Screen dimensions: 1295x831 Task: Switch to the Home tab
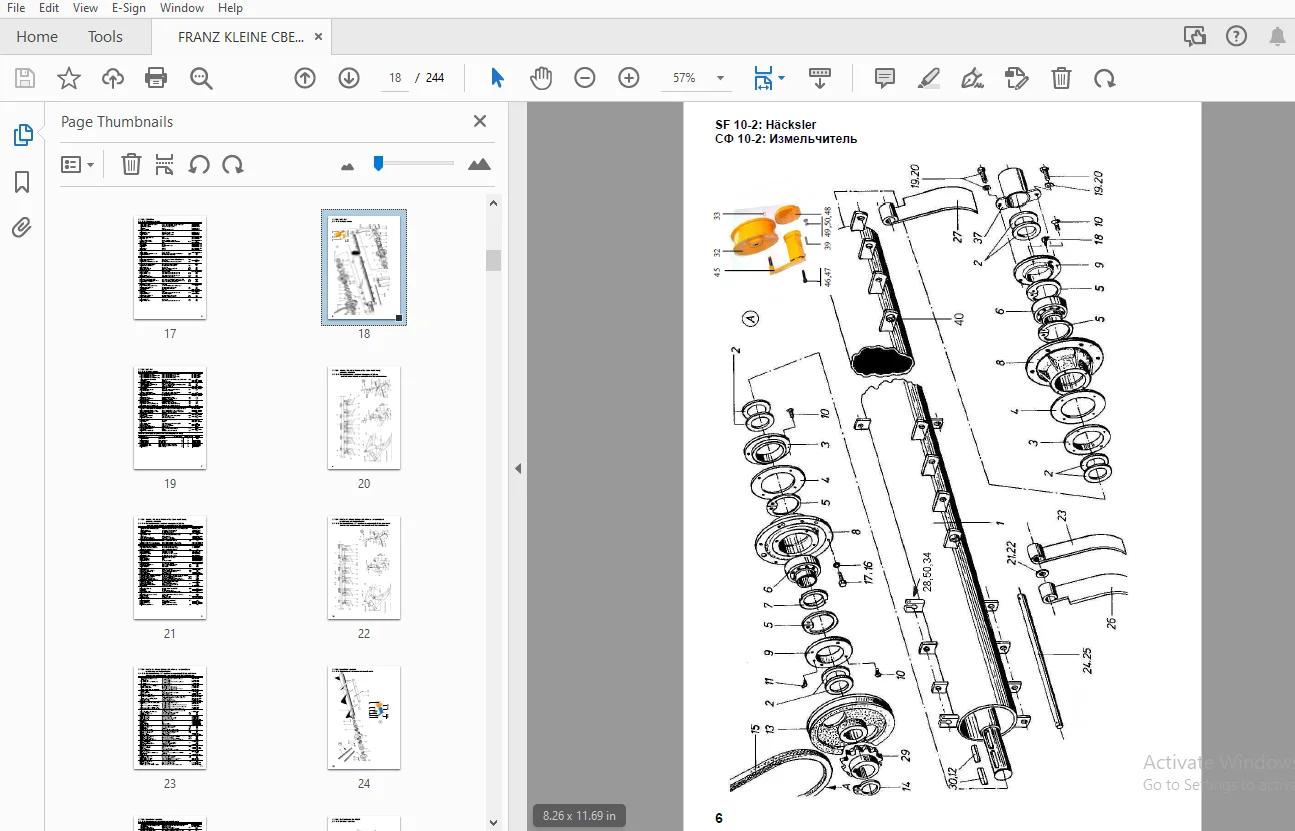pyautogui.click(x=37, y=37)
